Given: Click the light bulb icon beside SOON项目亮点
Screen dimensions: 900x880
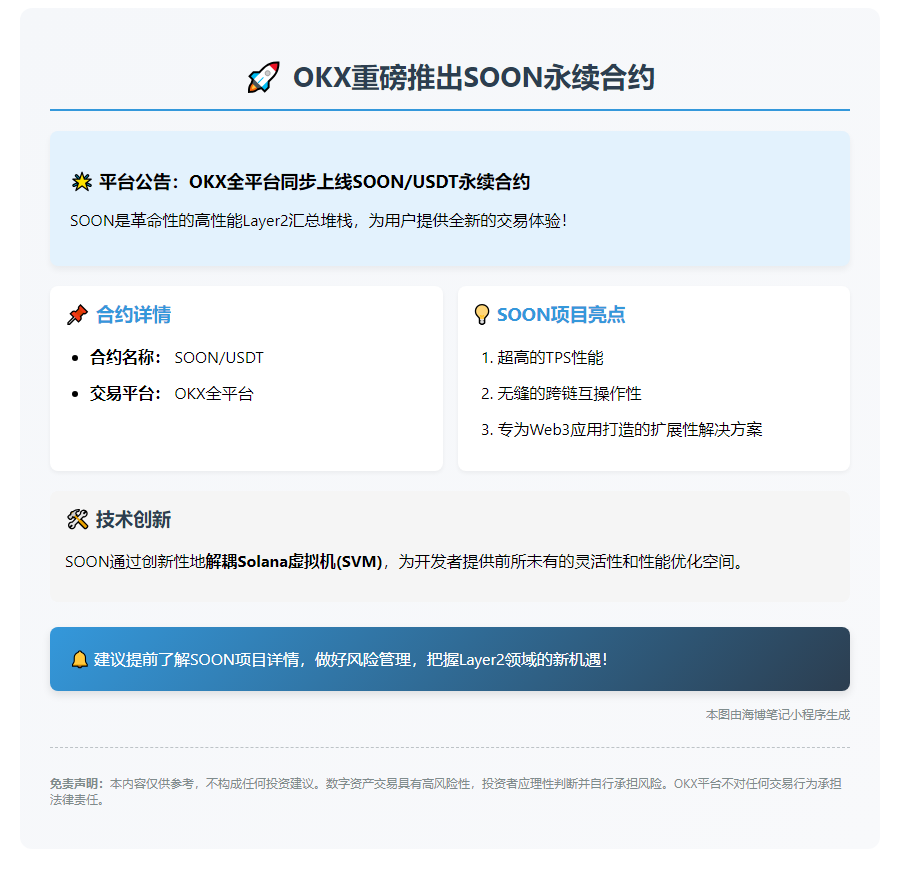Looking at the screenshot, I should (482, 315).
